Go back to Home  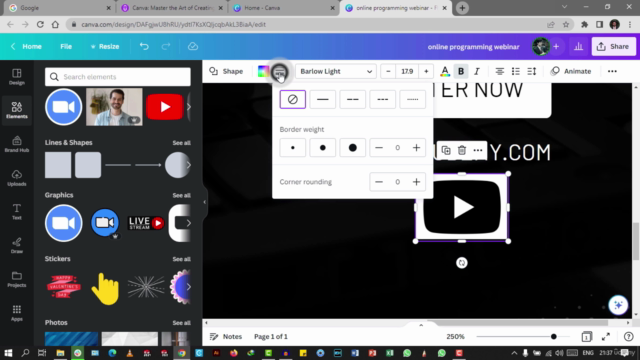pyautogui.click(x=26, y=47)
